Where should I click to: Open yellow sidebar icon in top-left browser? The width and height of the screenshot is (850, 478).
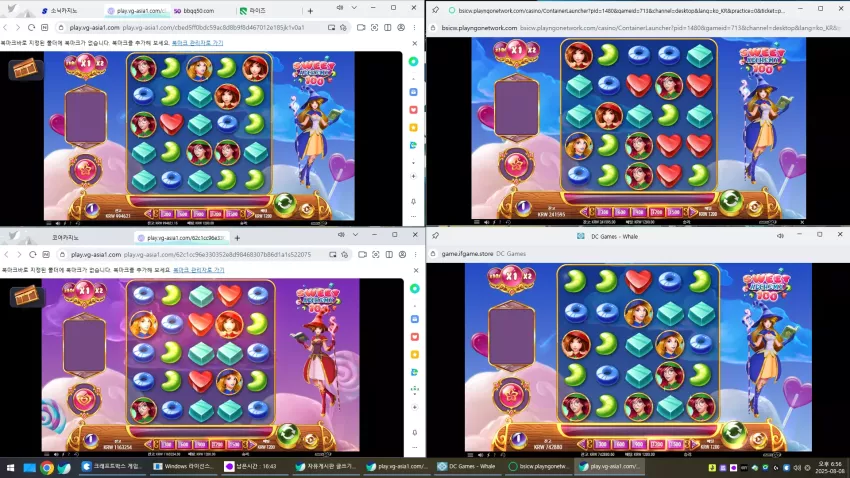coord(413,127)
